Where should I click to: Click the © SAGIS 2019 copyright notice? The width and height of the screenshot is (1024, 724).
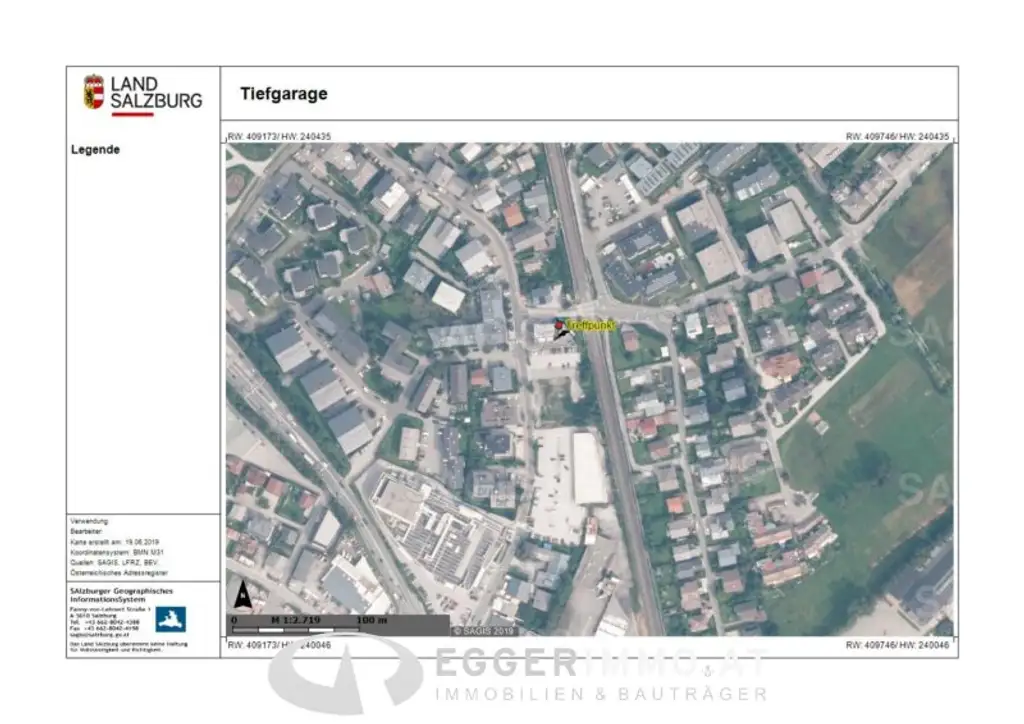click(x=483, y=631)
